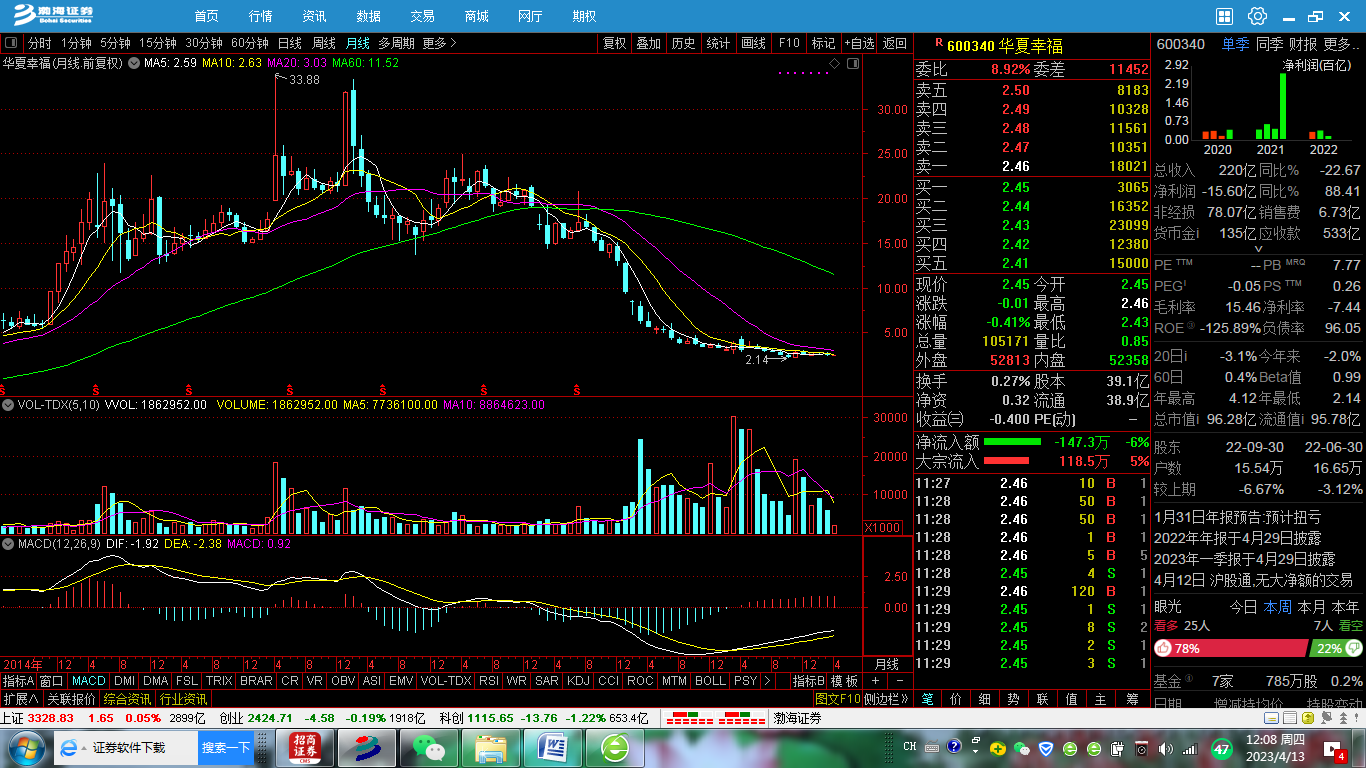The image size is (1366, 768).
Task: Open the settings gear icon
Action: coord(1258,16)
